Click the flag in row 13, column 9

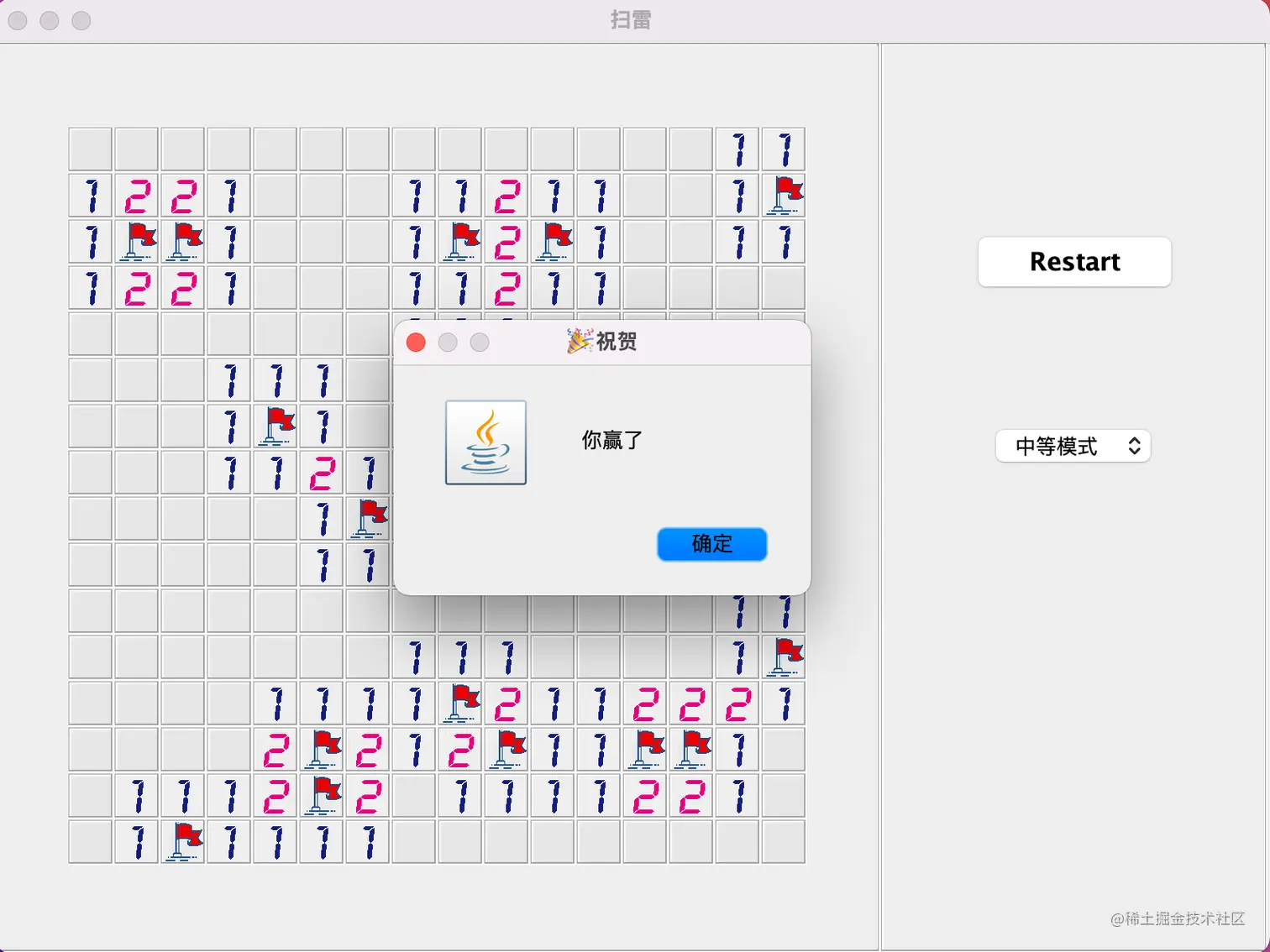(x=460, y=704)
